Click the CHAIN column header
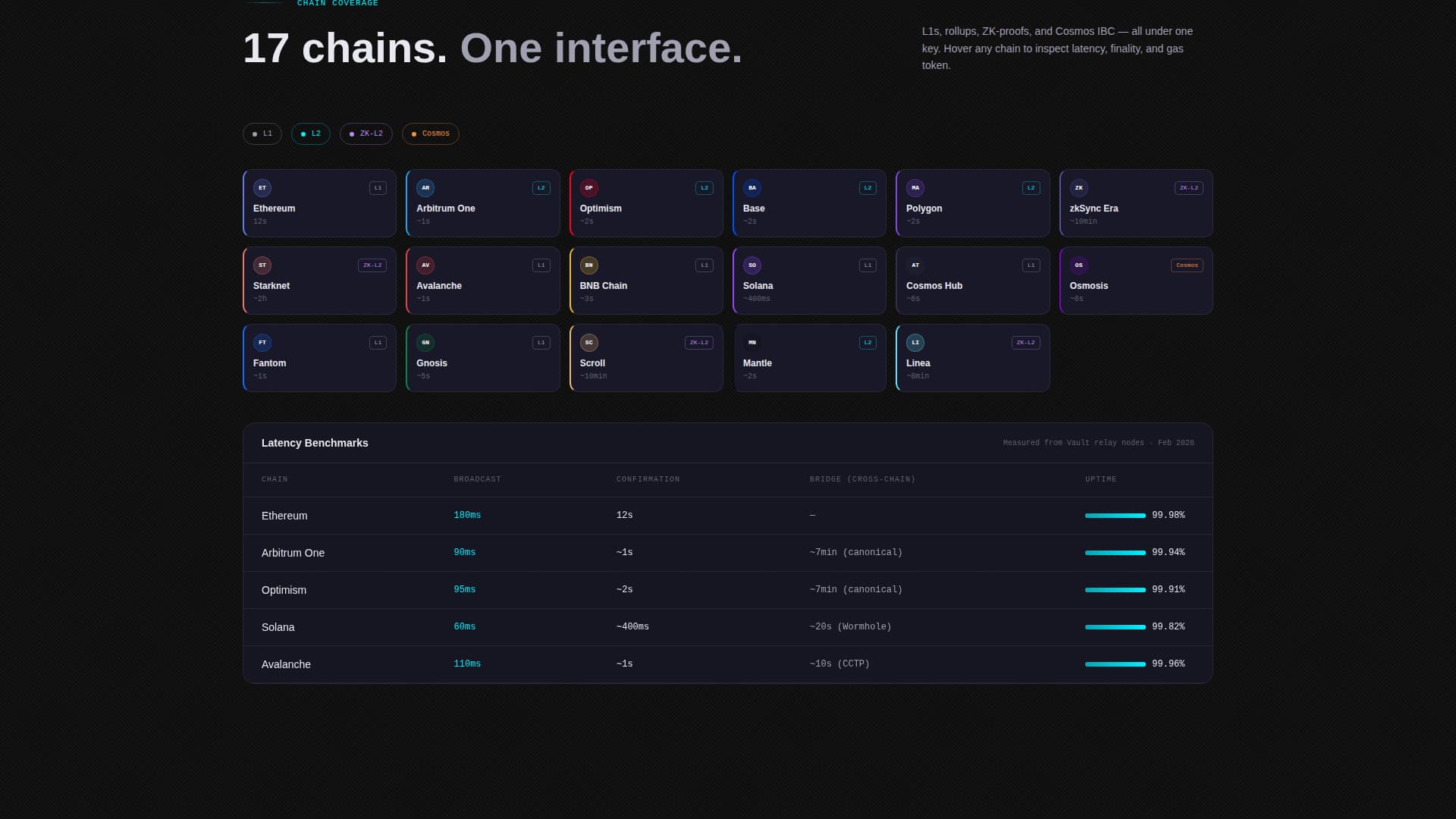1456x819 pixels. click(x=275, y=479)
